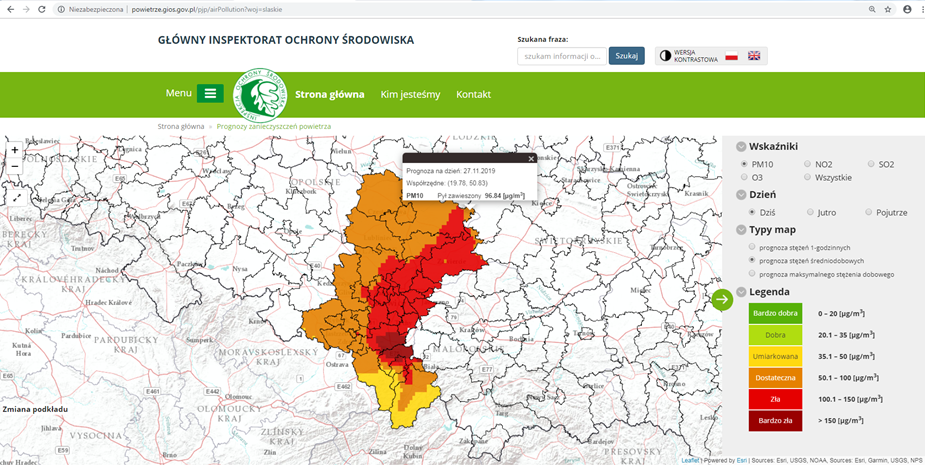Open Kim jesteśmy in the navigation bar
925x465 pixels.
(410, 94)
